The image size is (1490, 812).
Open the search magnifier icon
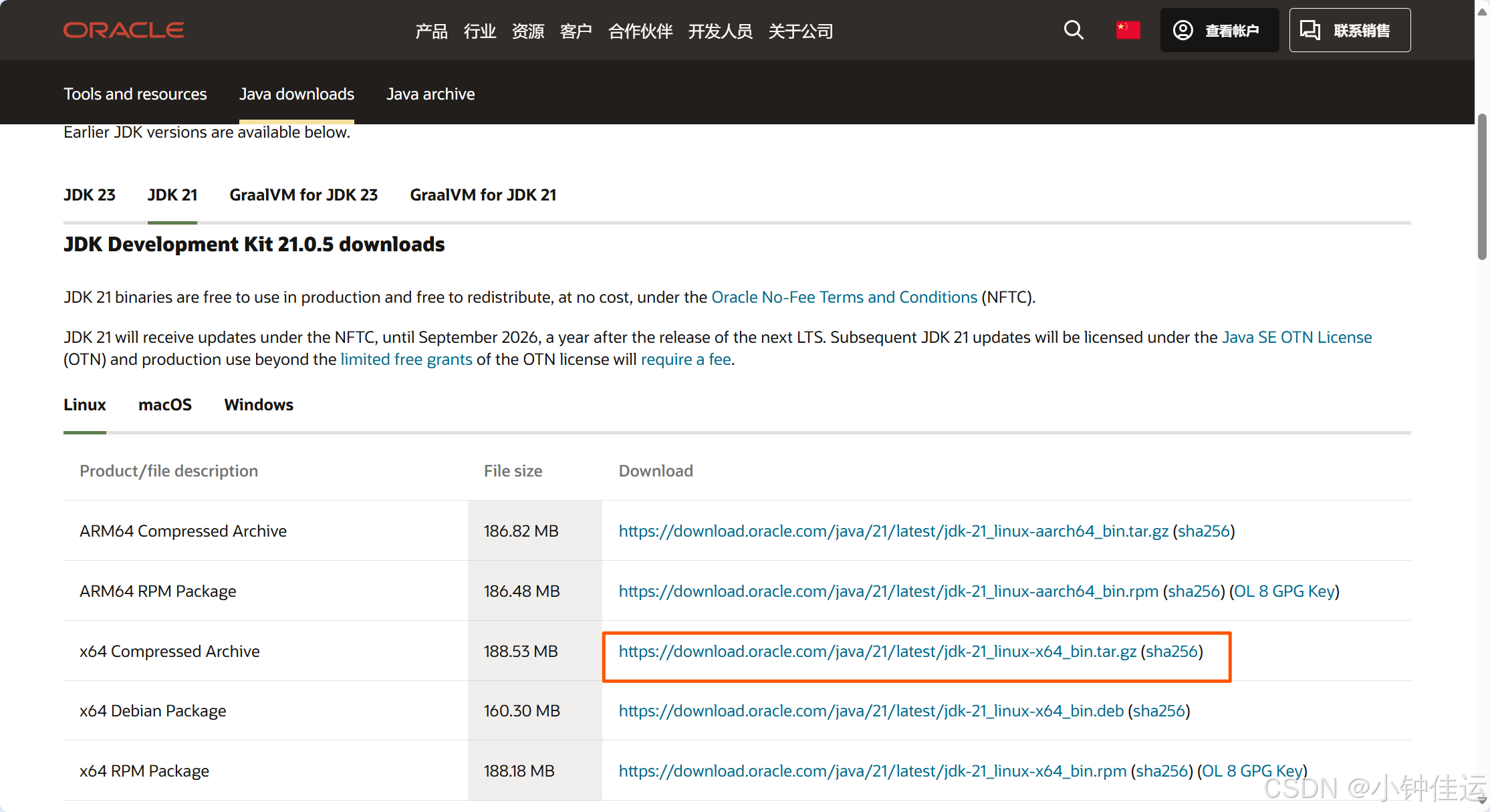pos(1074,30)
